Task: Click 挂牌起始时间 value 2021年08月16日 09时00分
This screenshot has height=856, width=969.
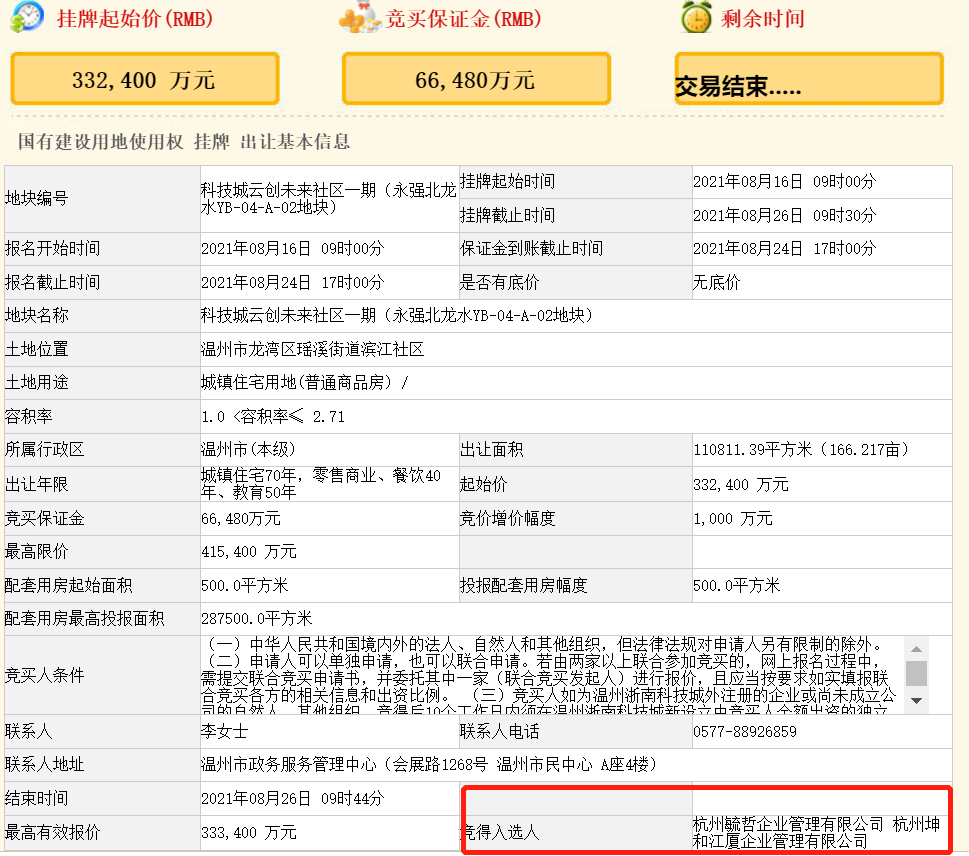Action: (784, 182)
